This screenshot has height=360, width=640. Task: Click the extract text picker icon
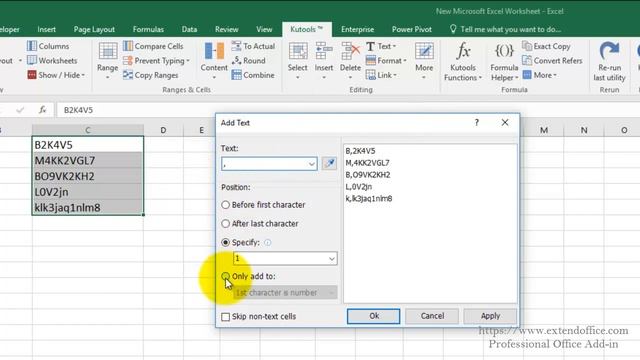pyautogui.click(x=329, y=164)
